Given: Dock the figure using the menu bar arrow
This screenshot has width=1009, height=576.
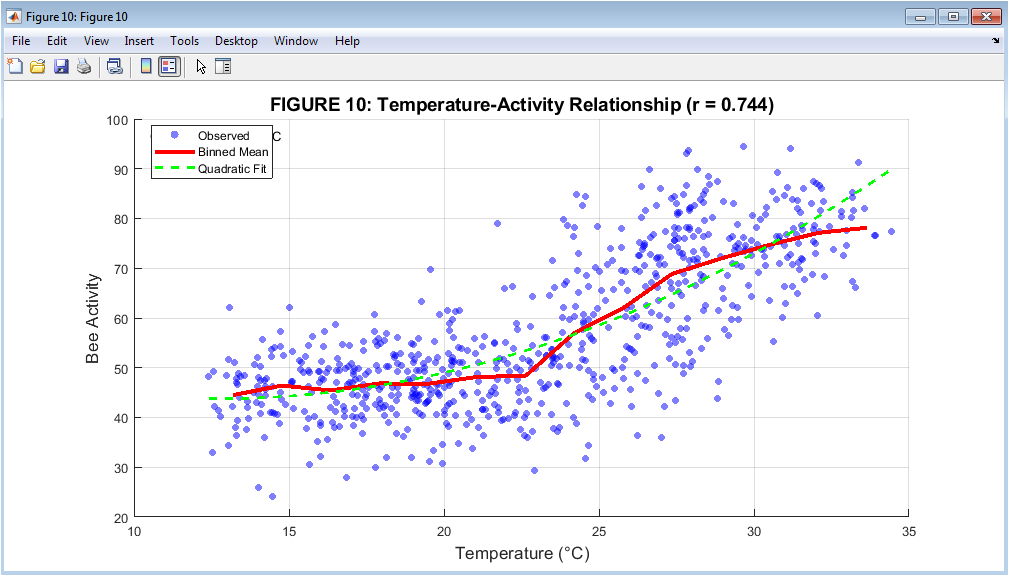Looking at the screenshot, I should 995,41.
